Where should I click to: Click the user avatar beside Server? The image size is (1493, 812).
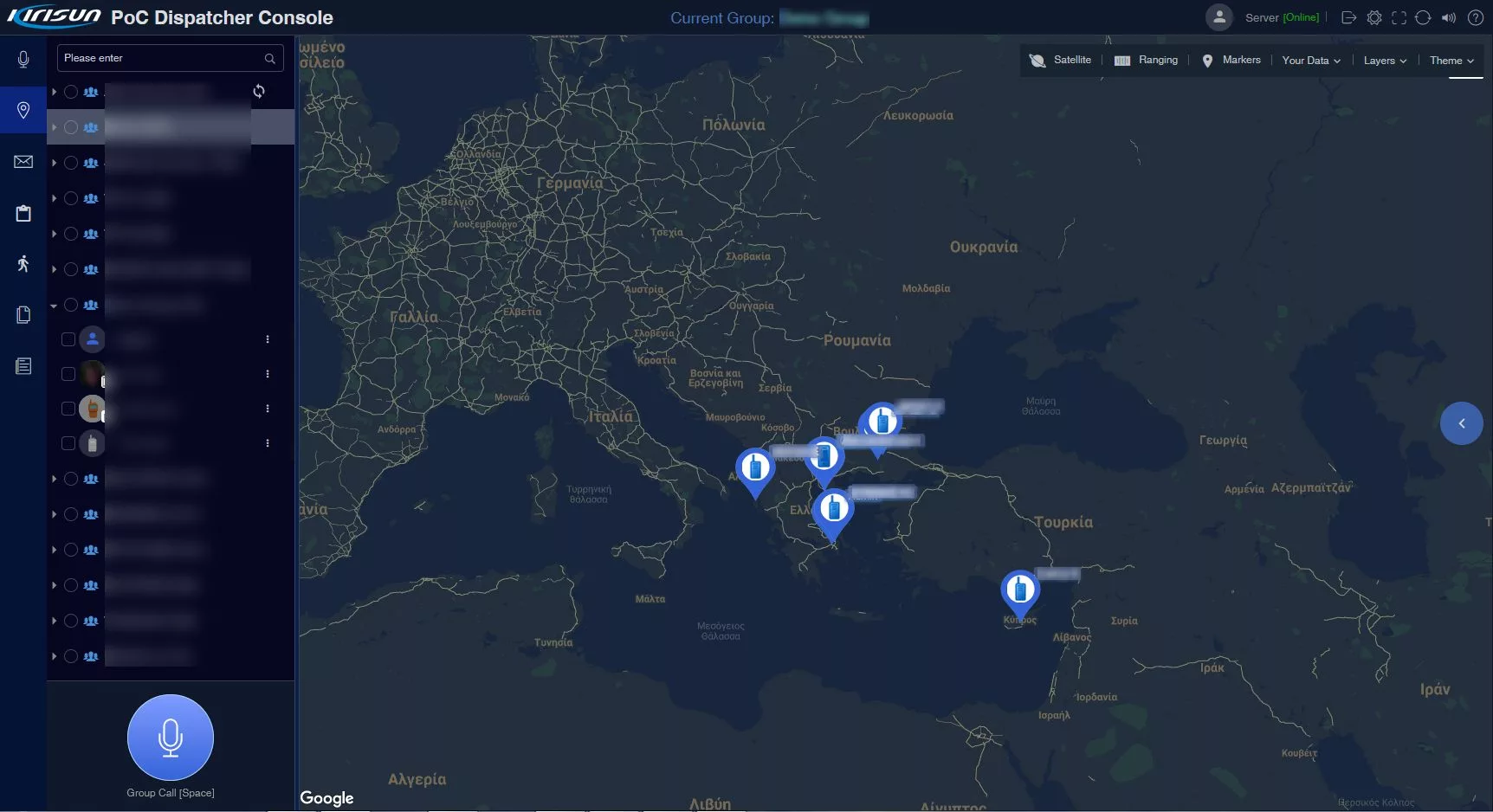[1219, 17]
